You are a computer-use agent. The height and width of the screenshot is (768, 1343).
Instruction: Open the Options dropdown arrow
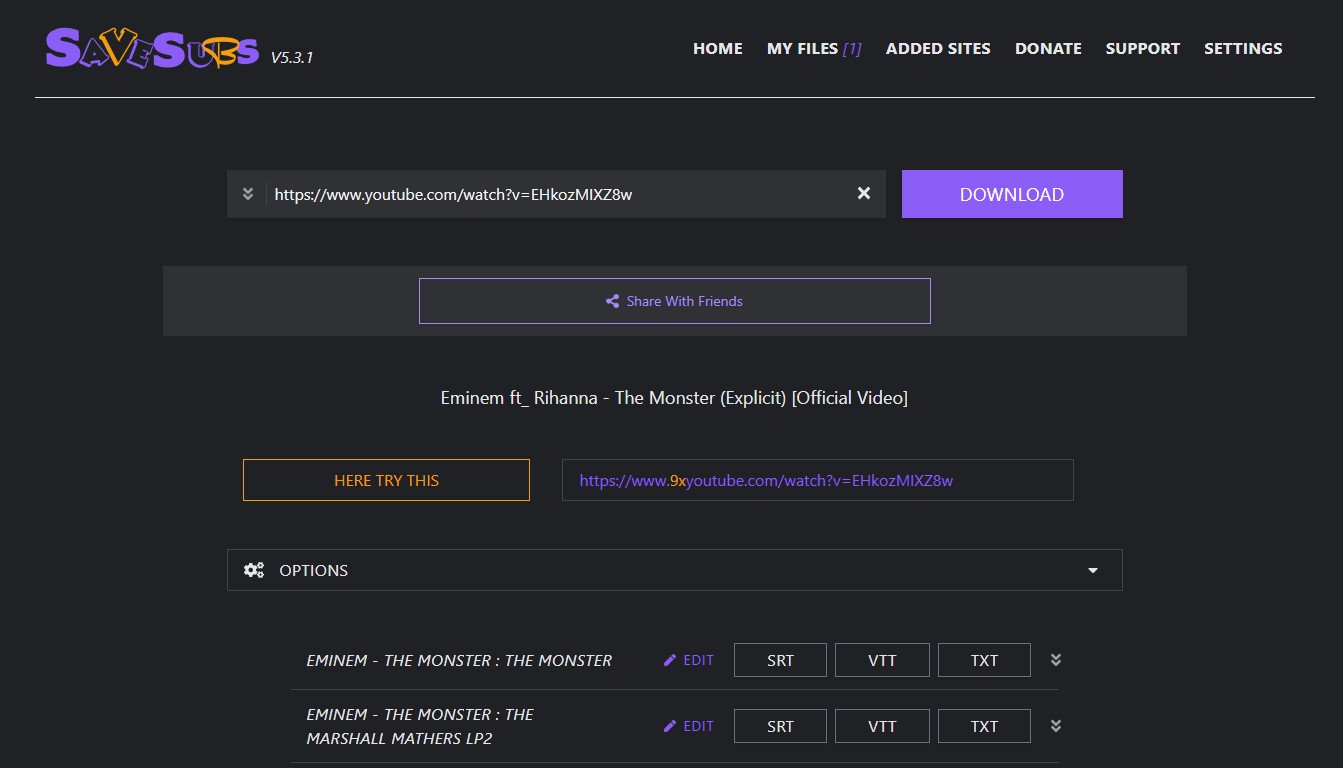1093,571
